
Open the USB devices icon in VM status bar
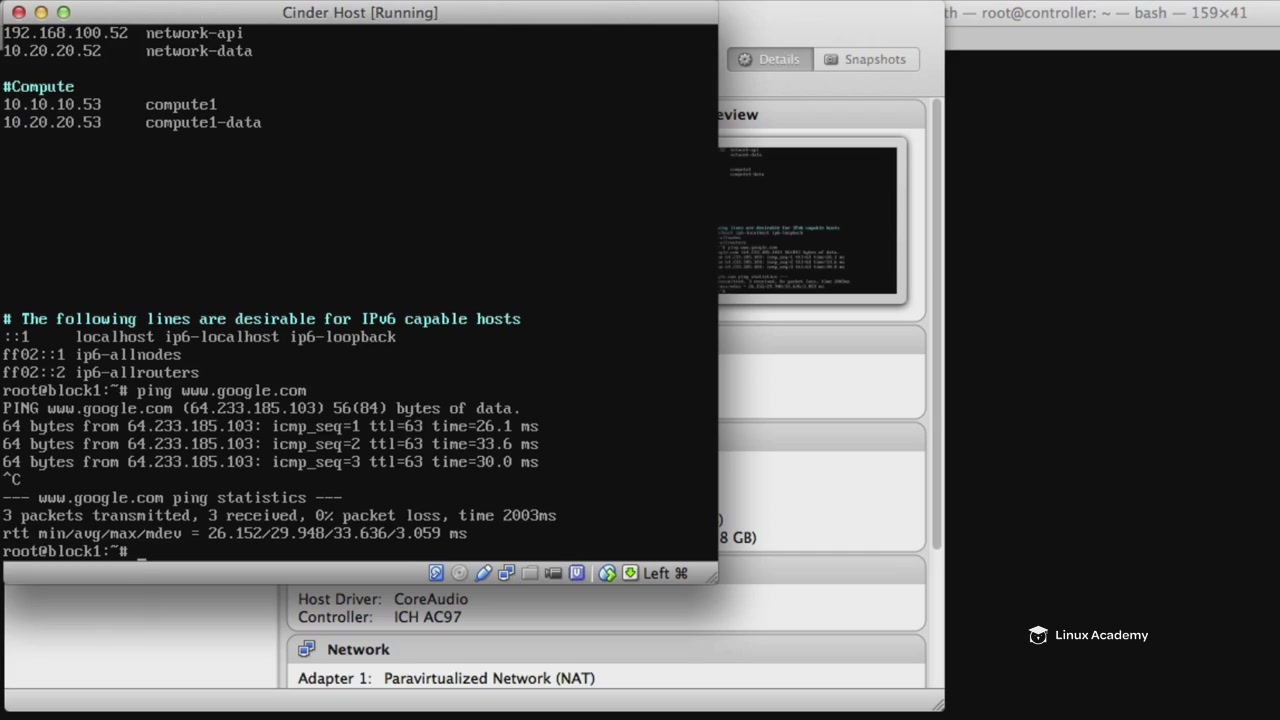point(483,573)
